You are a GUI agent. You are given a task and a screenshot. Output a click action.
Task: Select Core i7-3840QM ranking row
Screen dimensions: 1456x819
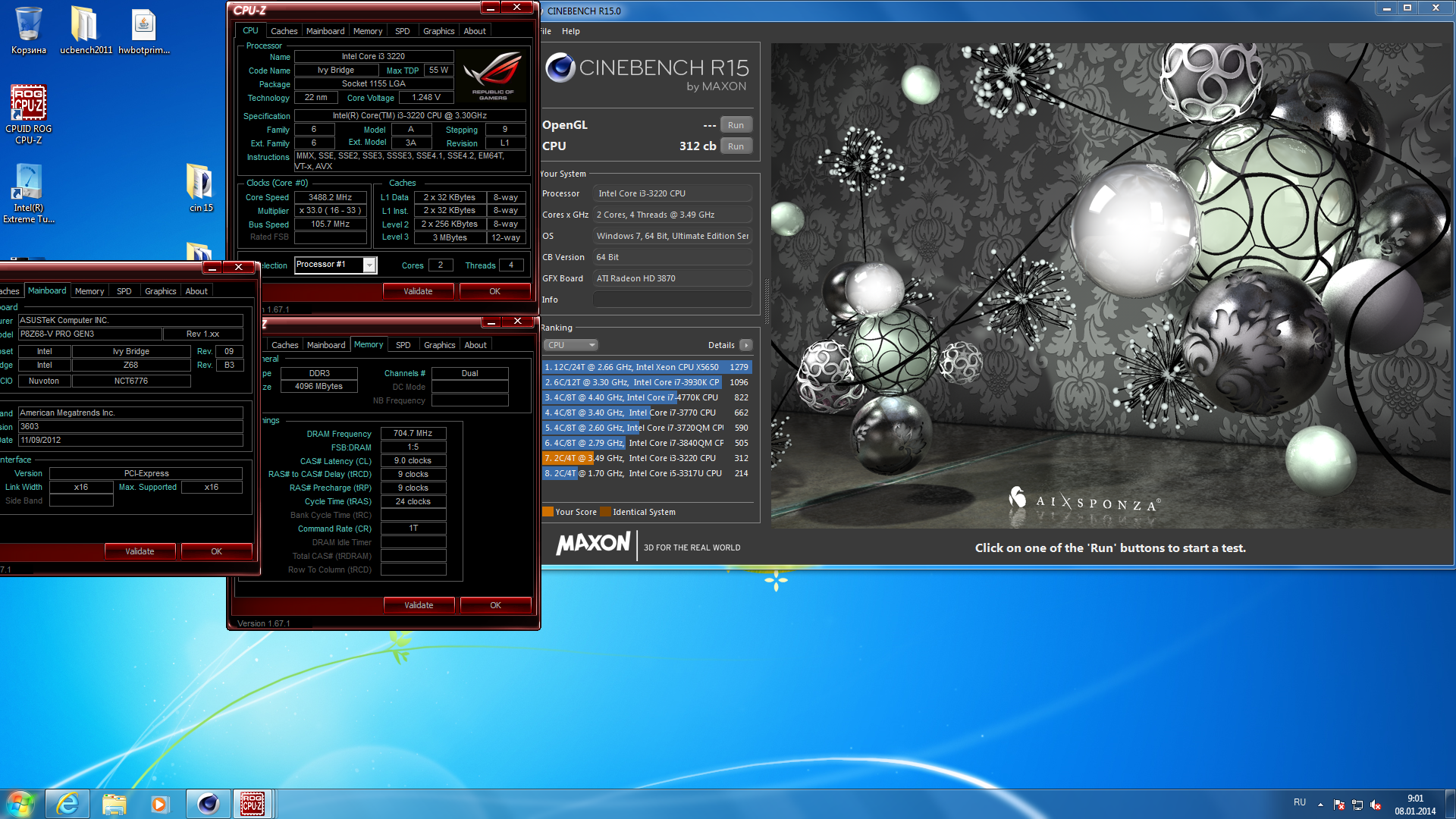647,443
